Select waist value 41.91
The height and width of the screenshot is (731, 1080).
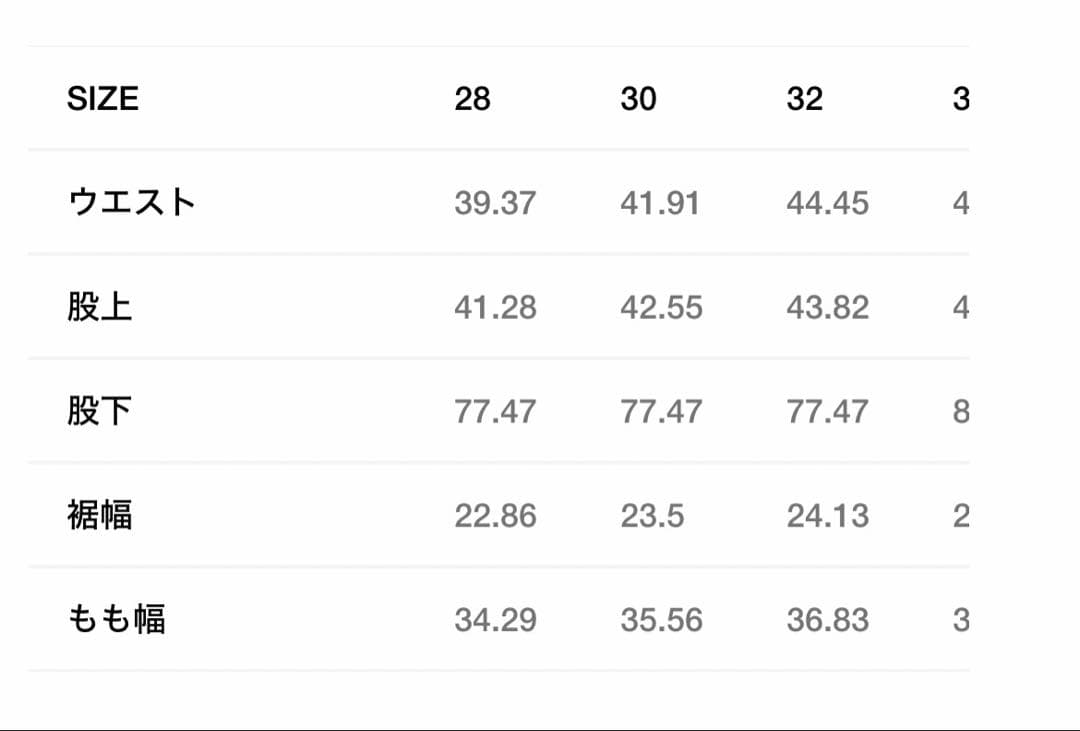click(x=660, y=203)
